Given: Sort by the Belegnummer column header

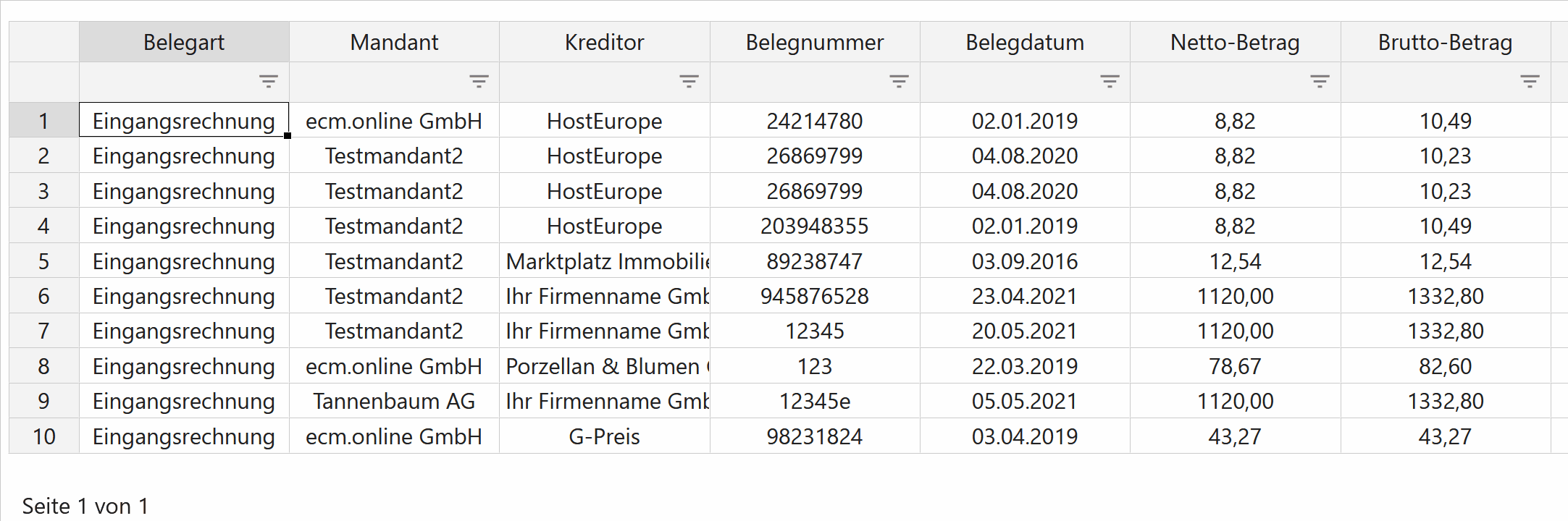Looking at the screenshot, I should coord(815,42).
